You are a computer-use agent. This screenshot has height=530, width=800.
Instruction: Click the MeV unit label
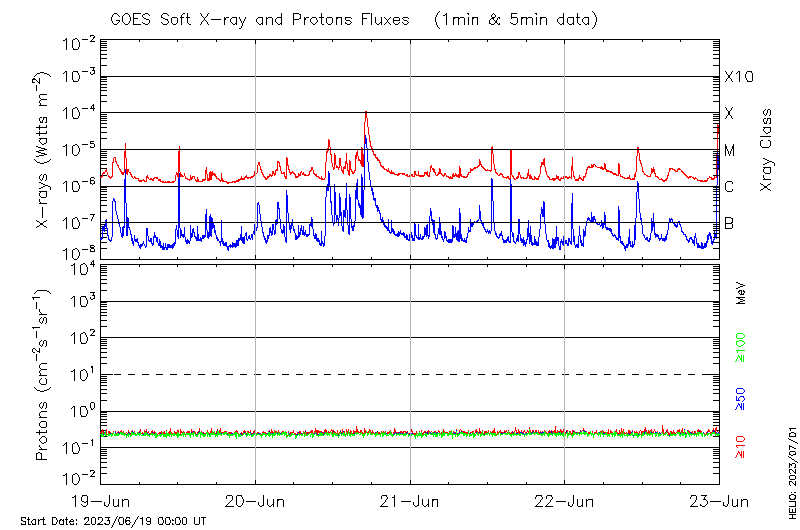tap(741, 293)
